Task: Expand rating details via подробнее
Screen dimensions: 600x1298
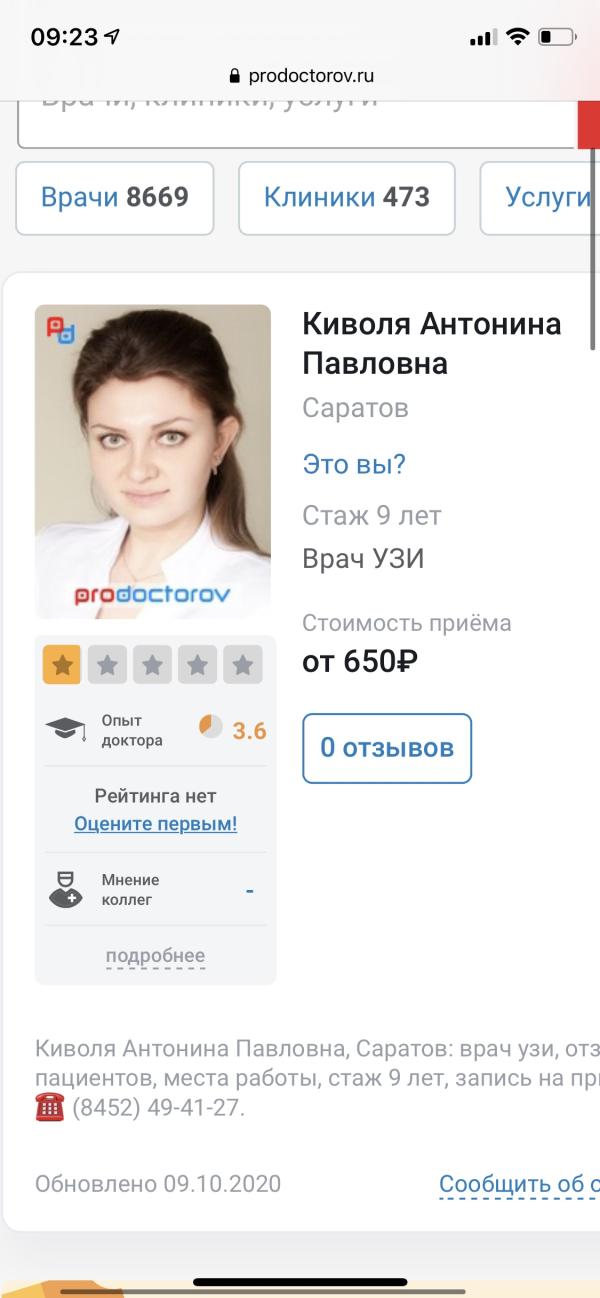Action: (x=155, y=956)
